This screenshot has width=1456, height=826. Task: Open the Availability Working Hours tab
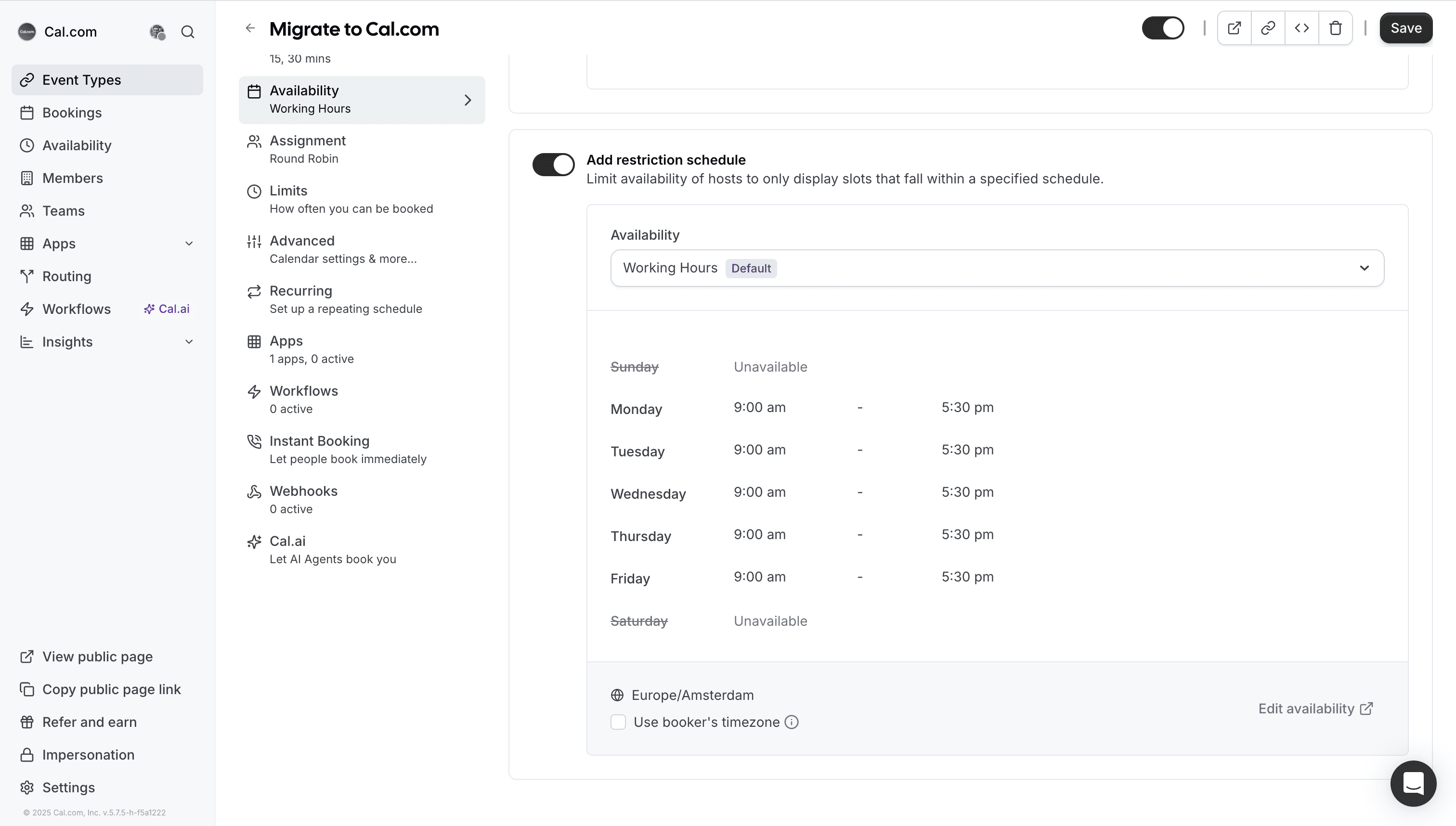coord(362,100)
